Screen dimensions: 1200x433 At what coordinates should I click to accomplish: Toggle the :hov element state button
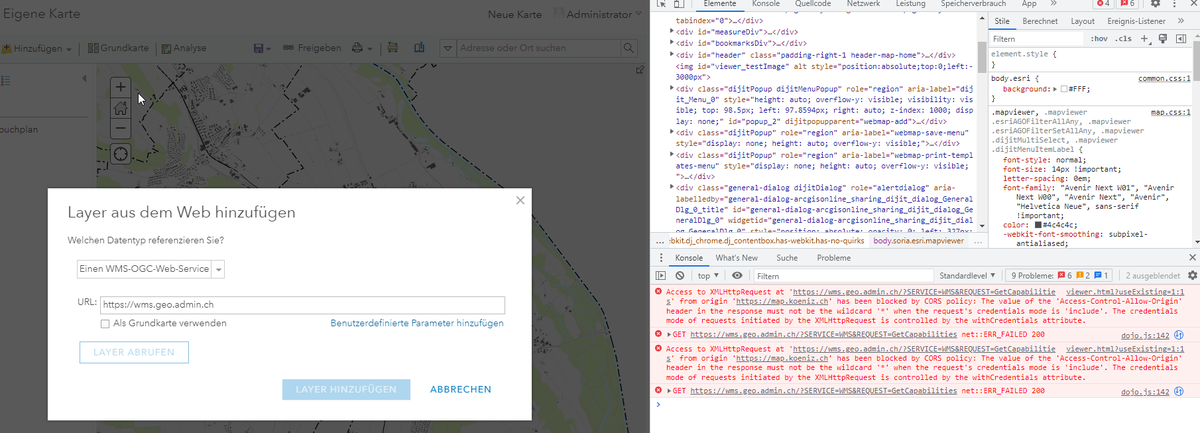[1099, 38]
